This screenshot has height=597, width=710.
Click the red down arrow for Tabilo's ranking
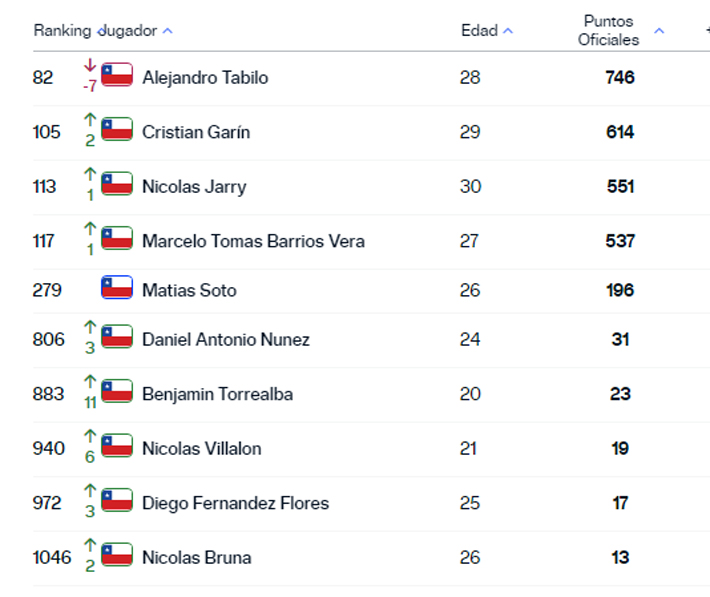click(x=90, y=67)
